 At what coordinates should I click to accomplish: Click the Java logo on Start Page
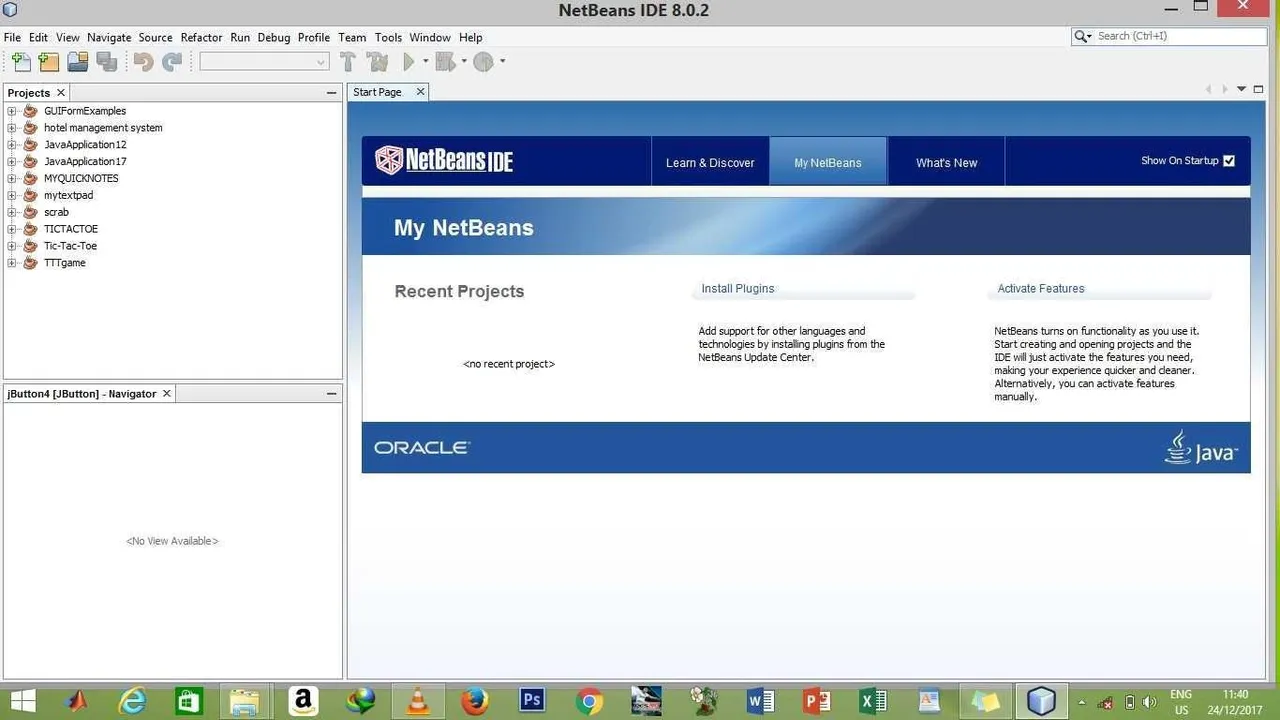tap(1201, 448)
